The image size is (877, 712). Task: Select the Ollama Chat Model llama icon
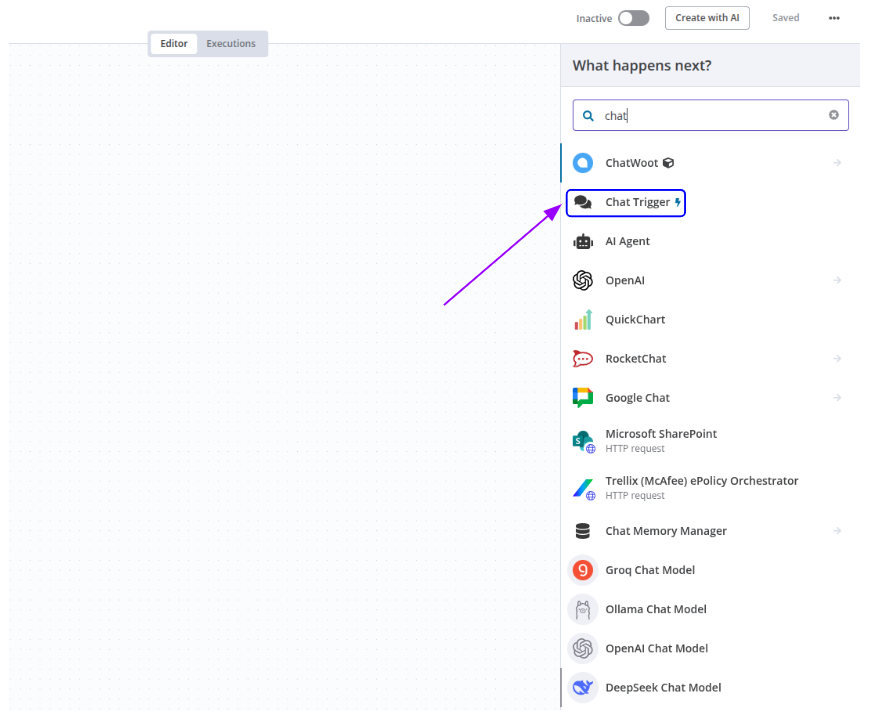[583, 609]
